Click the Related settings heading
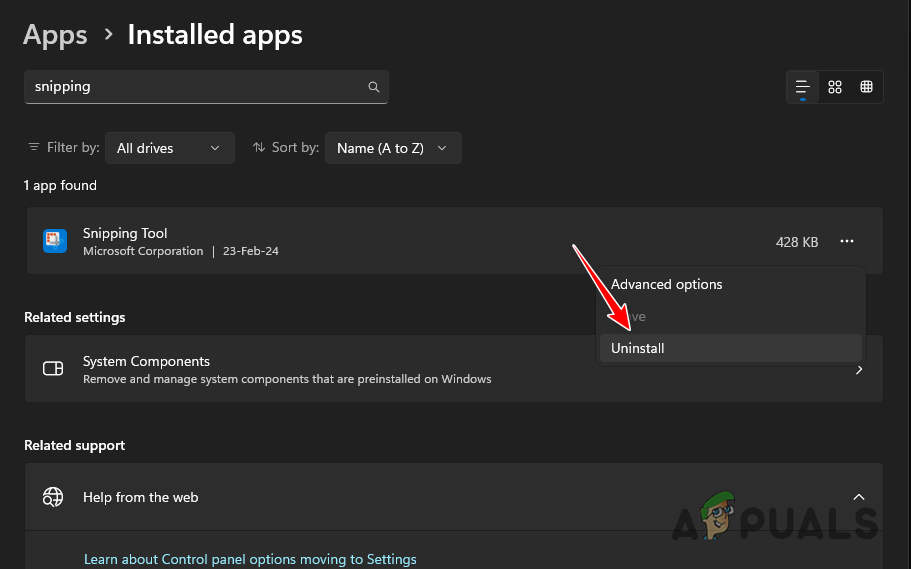911x569 pixels. pyautogui.click(x=74, y=317)
